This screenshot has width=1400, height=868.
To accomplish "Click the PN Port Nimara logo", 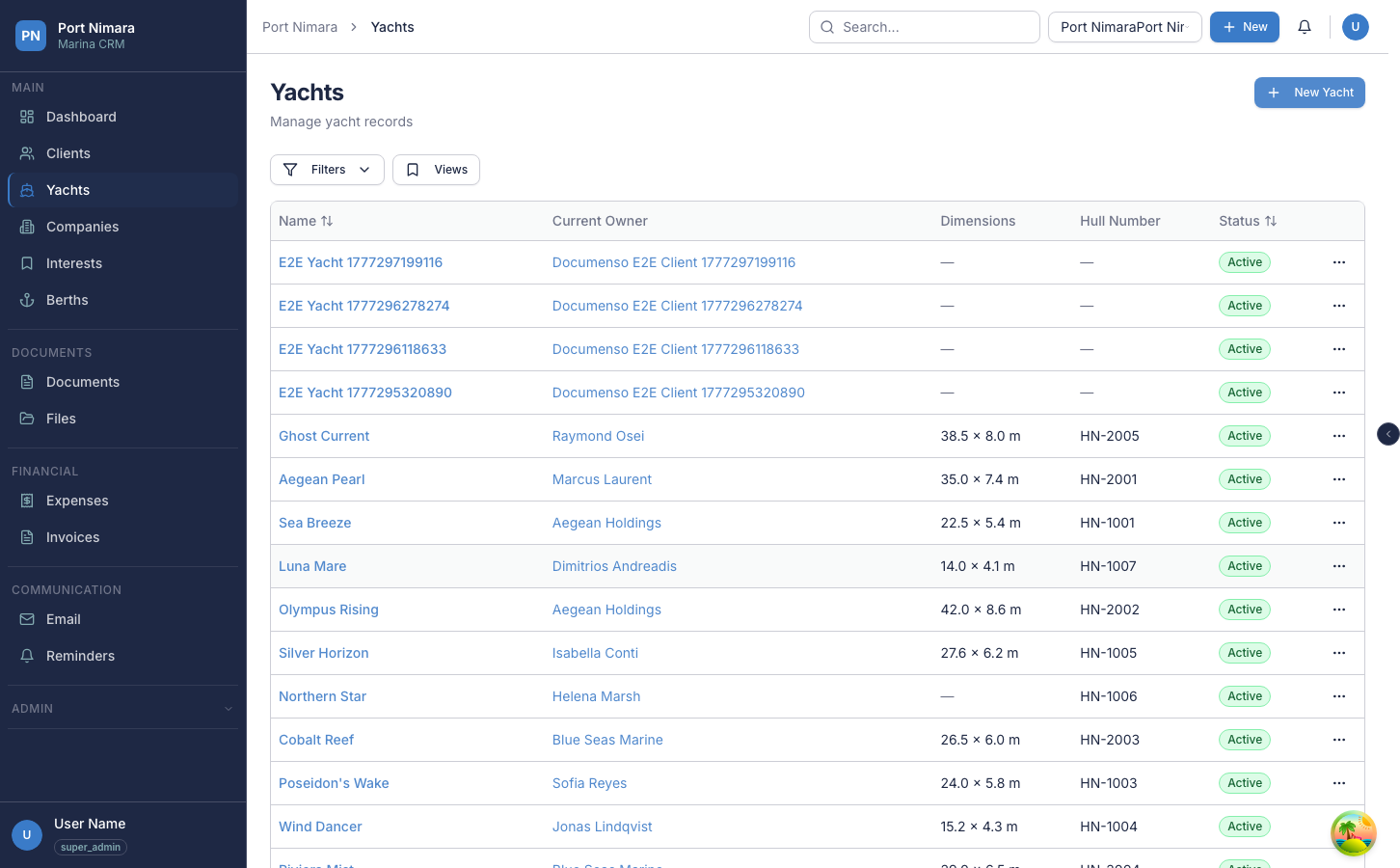I will click(x=31, y=36).
